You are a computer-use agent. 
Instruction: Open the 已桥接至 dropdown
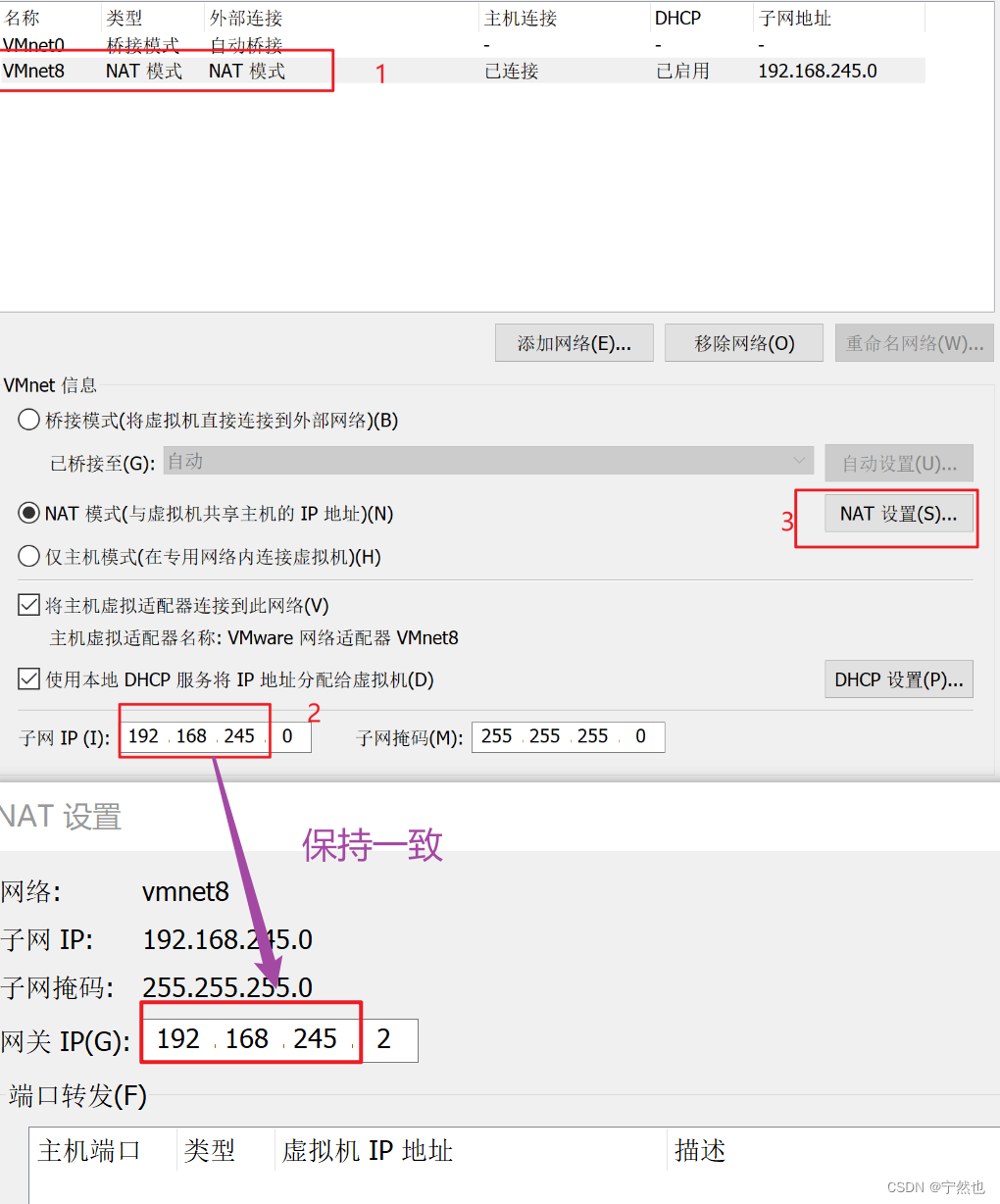pos(488,461)
